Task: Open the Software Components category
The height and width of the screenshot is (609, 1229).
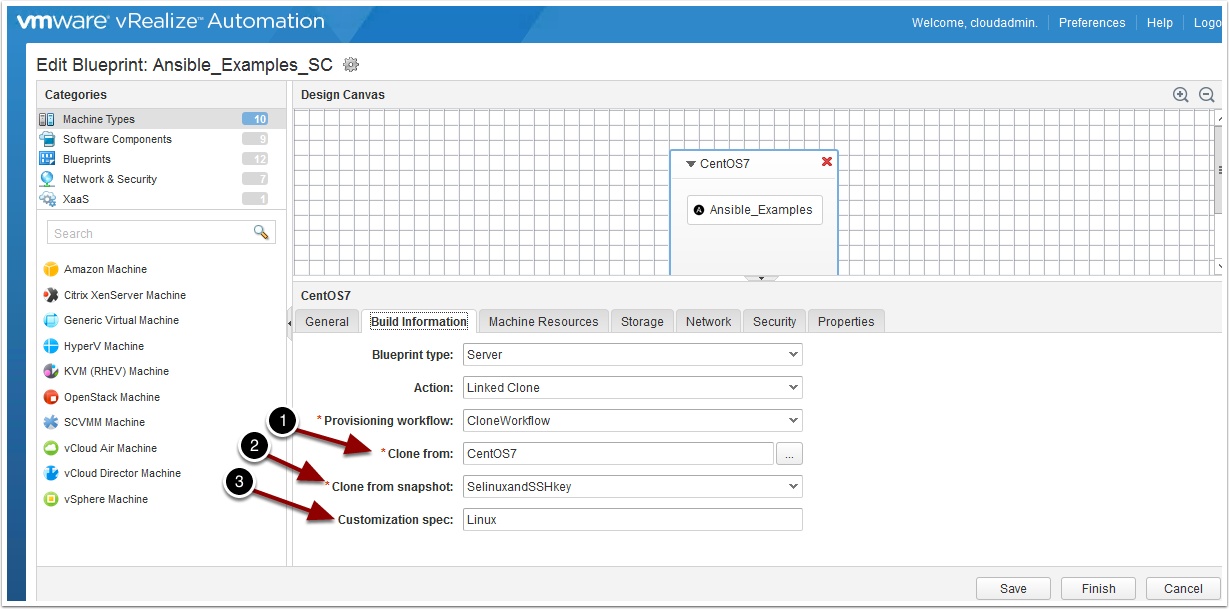Action: tap(161, 139)
